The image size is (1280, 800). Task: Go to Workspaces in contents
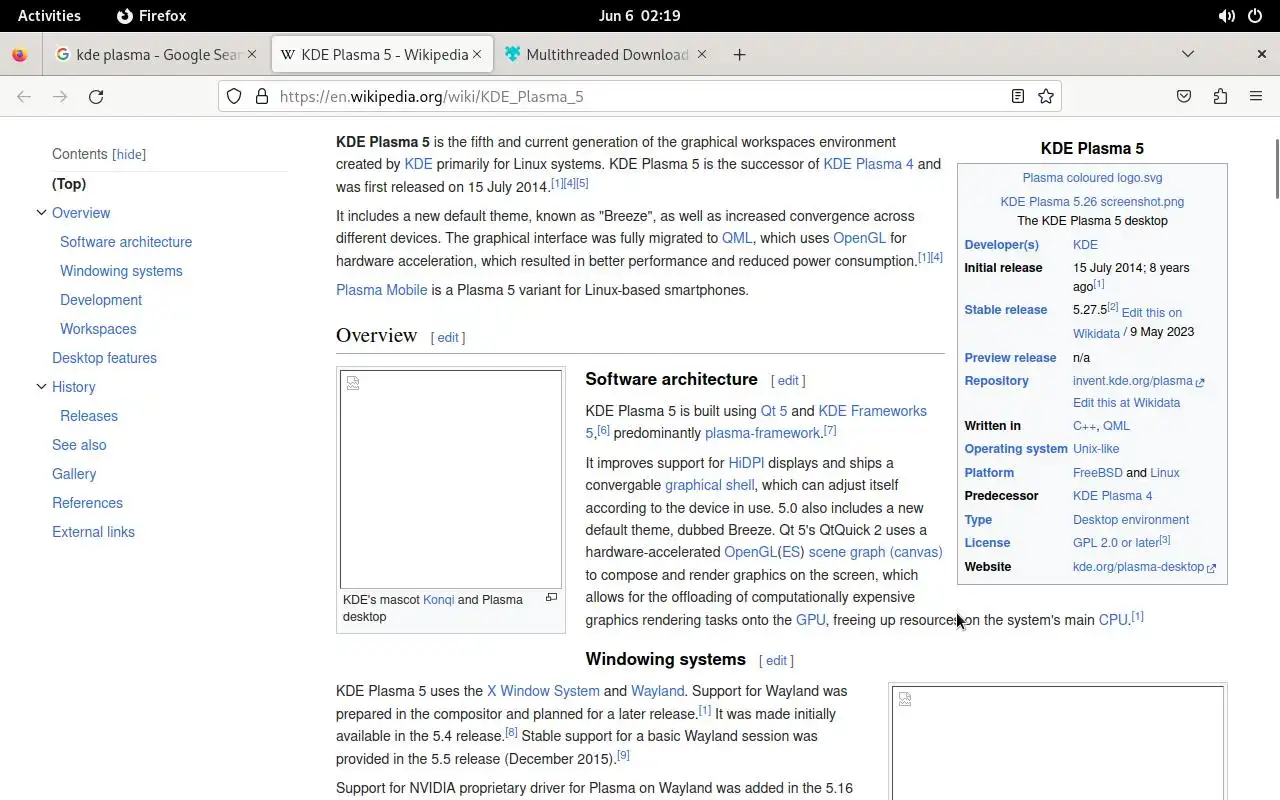pos(98,329)
